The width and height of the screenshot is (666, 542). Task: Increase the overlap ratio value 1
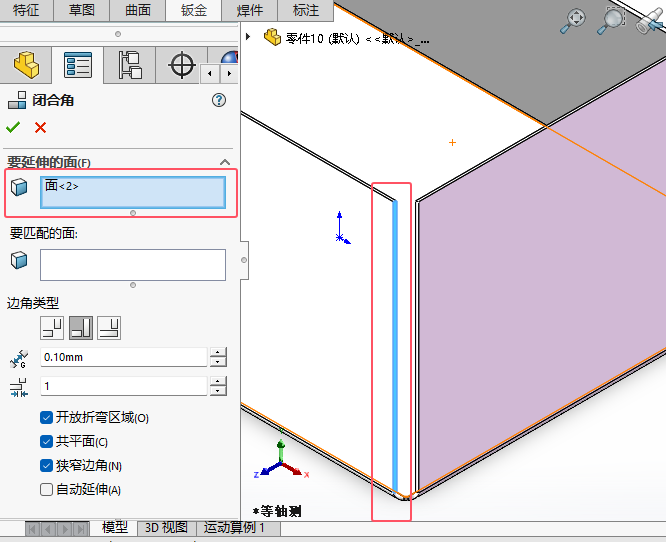coord(218,381)
